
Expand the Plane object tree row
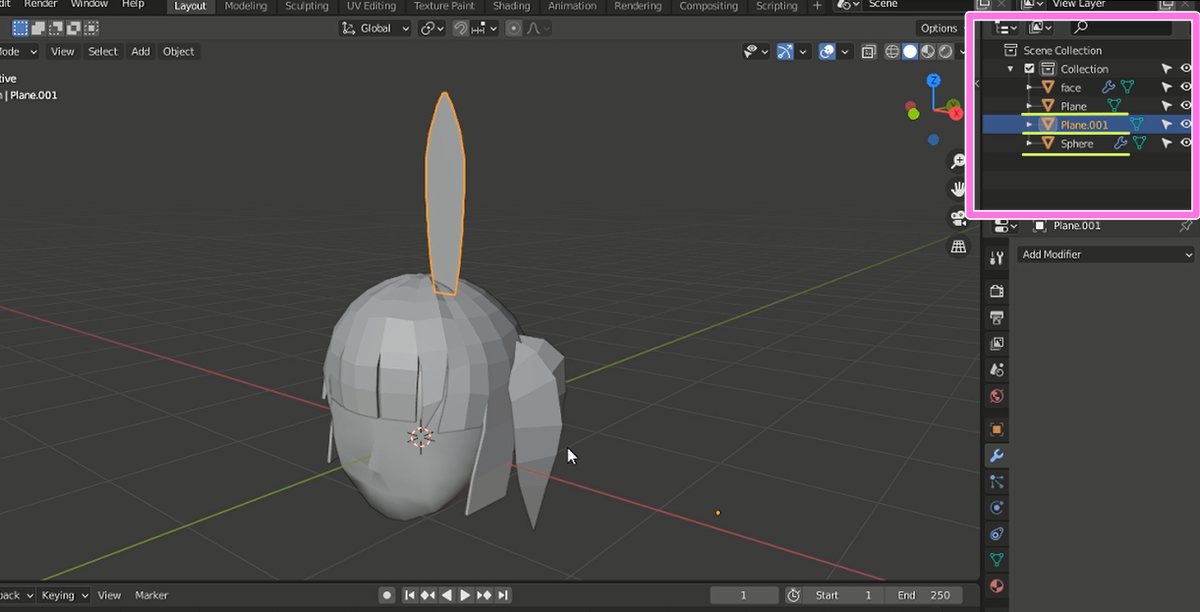tap(1029, 105)
